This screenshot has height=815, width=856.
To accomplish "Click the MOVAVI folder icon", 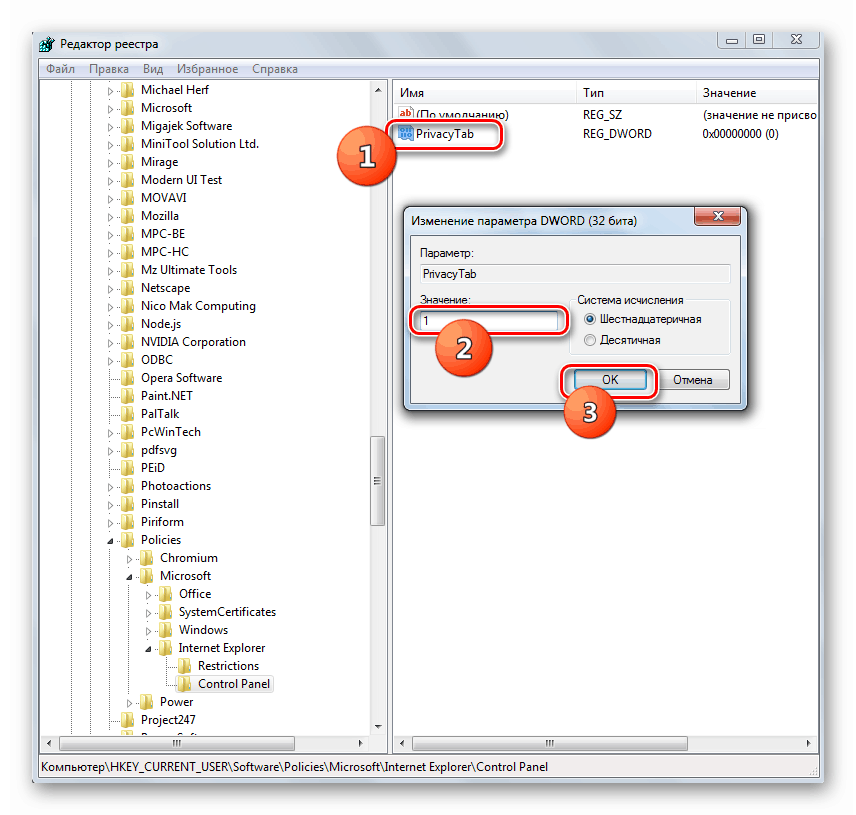I will [128, 198].
